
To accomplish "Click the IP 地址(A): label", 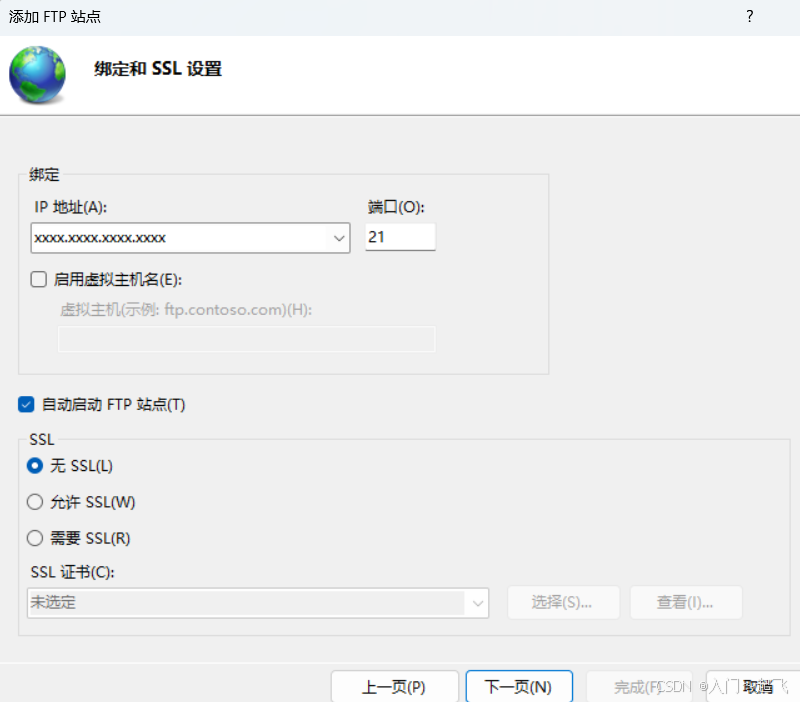I will tap(70, 207).
